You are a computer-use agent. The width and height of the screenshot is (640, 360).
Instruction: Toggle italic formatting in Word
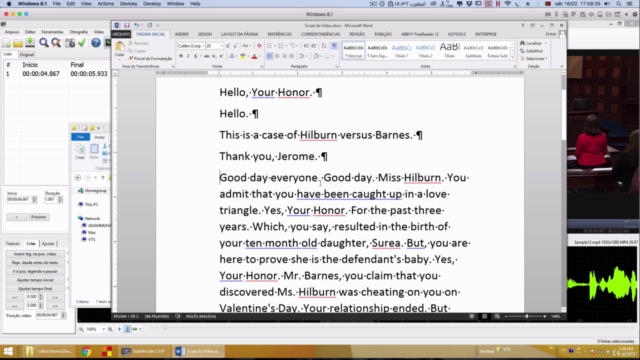[x=188, y=56]
